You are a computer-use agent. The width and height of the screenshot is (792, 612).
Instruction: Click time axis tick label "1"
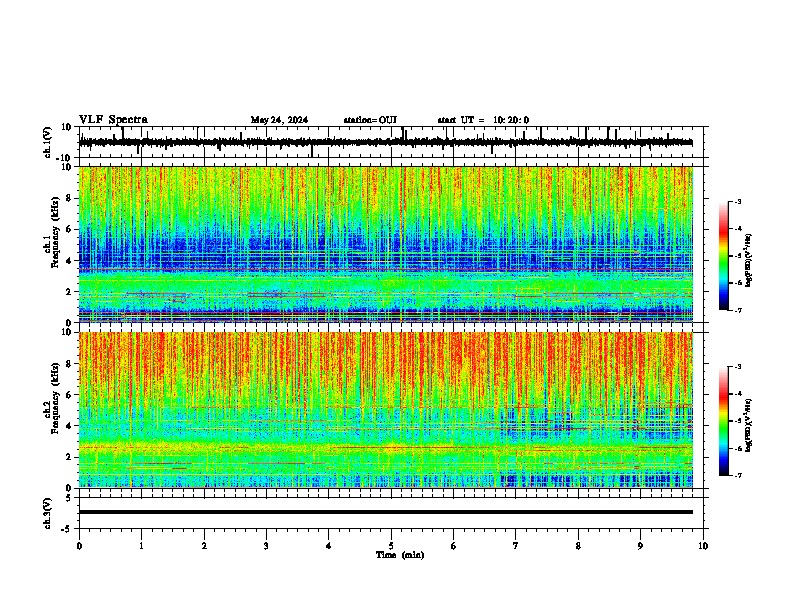click(x=141, y=546)
